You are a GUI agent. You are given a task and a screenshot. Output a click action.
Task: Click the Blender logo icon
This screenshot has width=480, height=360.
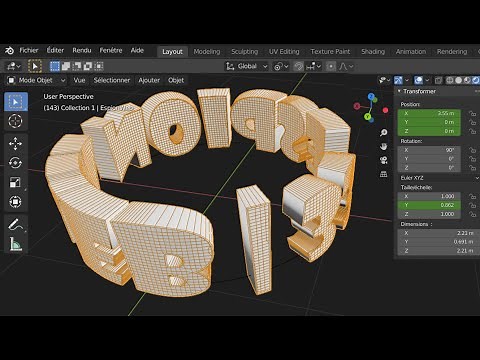(x=9, y=51)
